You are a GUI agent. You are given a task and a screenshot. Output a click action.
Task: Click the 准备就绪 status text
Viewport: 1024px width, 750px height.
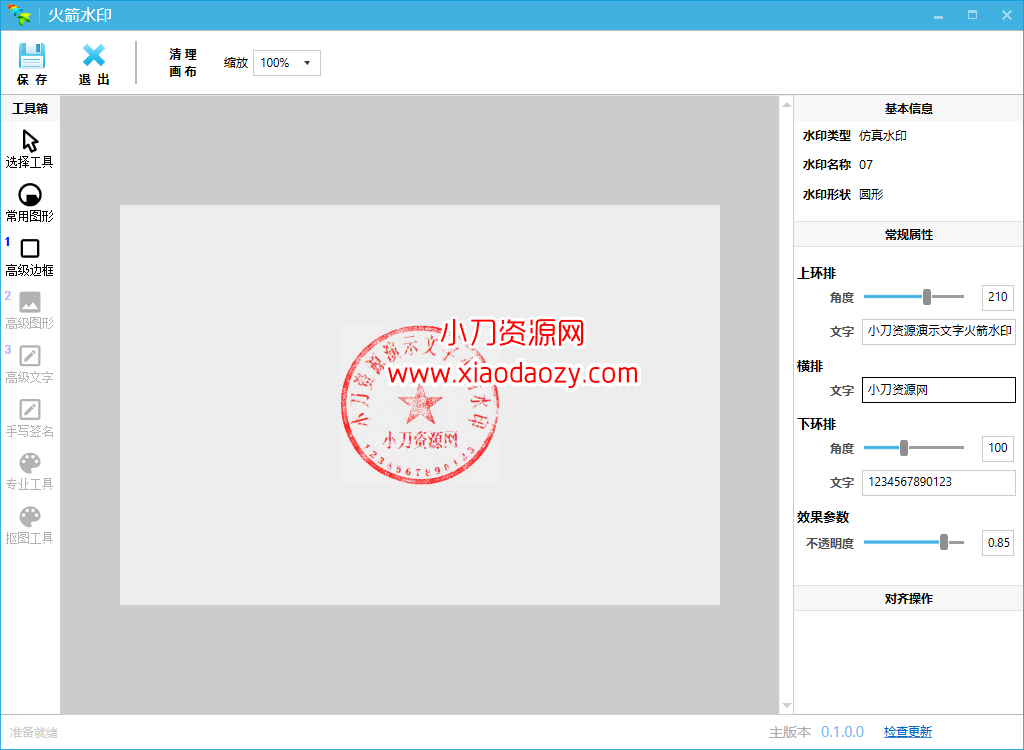tap(34, 733)
